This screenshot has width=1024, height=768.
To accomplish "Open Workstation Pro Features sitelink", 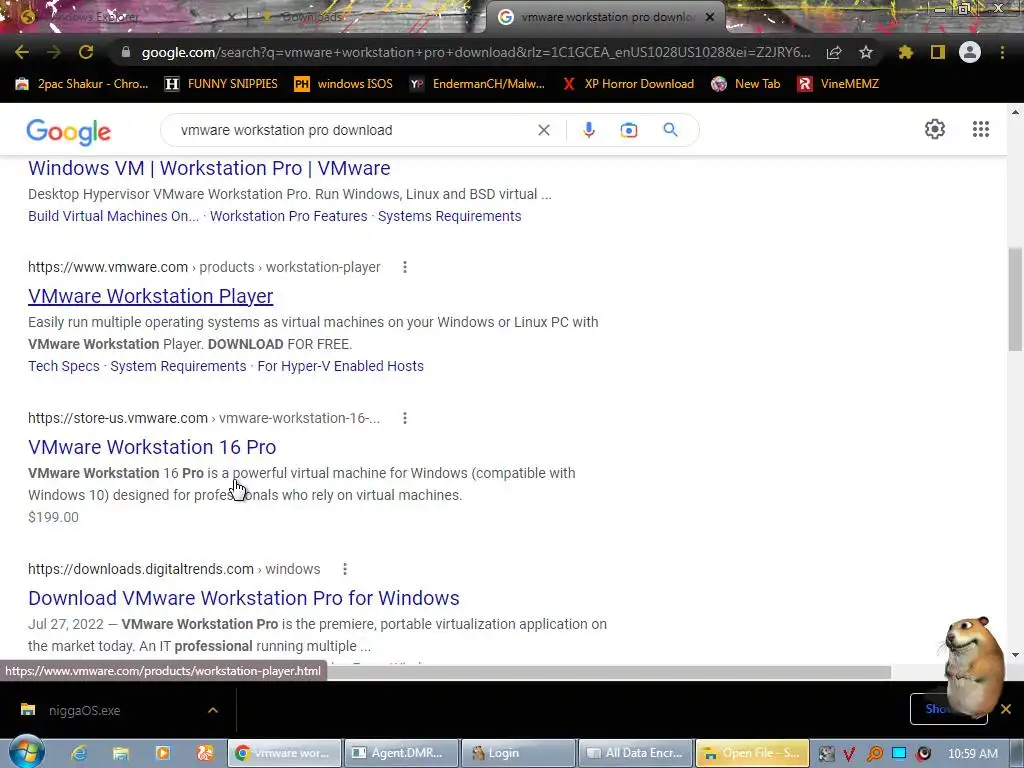I will pyautogui.click(x=288, y=216).
